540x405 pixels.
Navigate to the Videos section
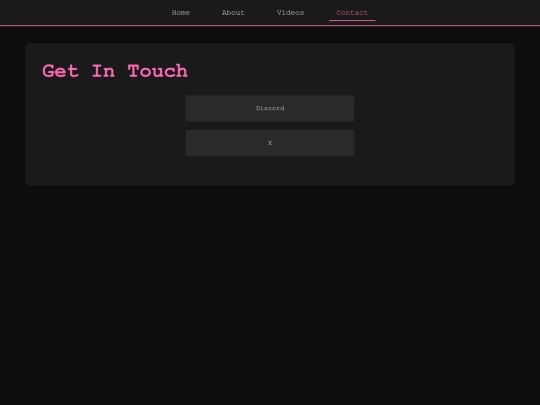pos(290,13)
